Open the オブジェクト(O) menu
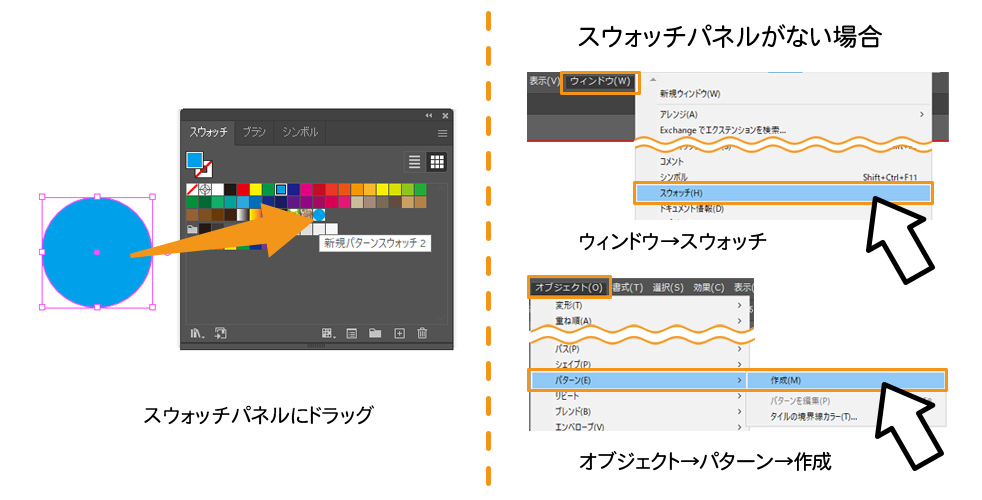This screenshot has width=982, height=500. coord(569,288)
